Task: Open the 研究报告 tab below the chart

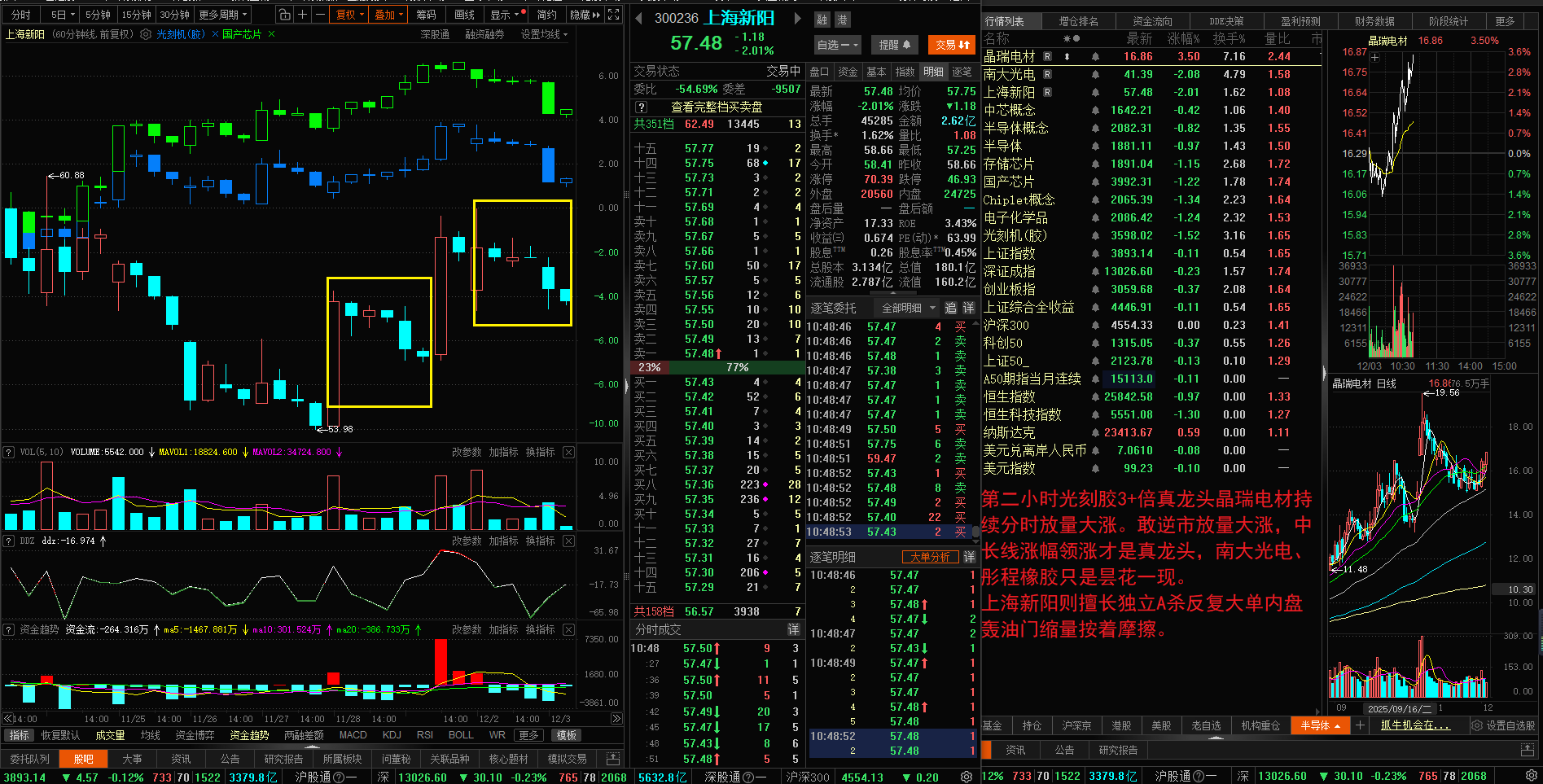Action: (283, 758)
